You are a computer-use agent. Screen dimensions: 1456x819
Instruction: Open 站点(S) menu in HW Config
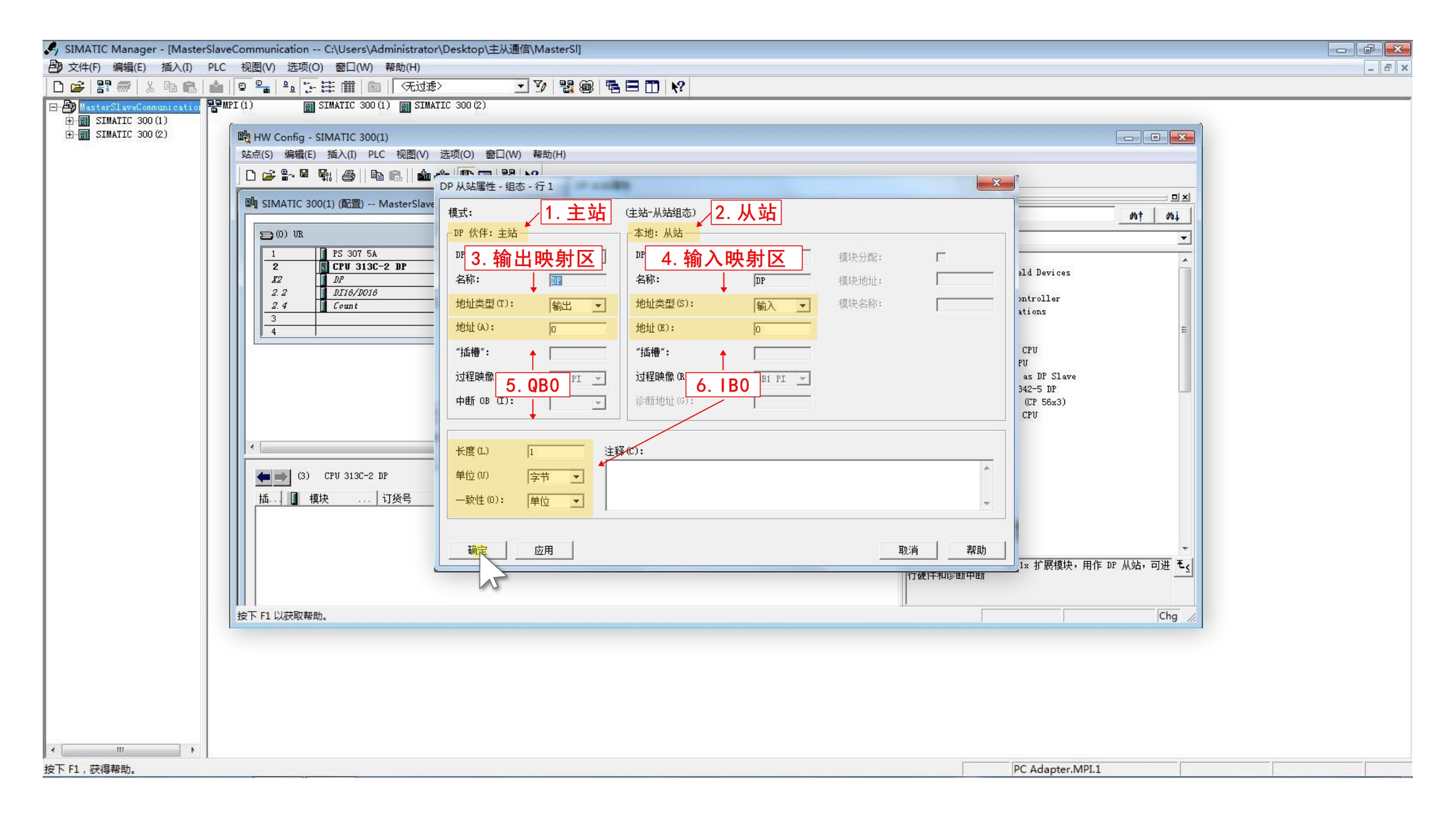257,154
